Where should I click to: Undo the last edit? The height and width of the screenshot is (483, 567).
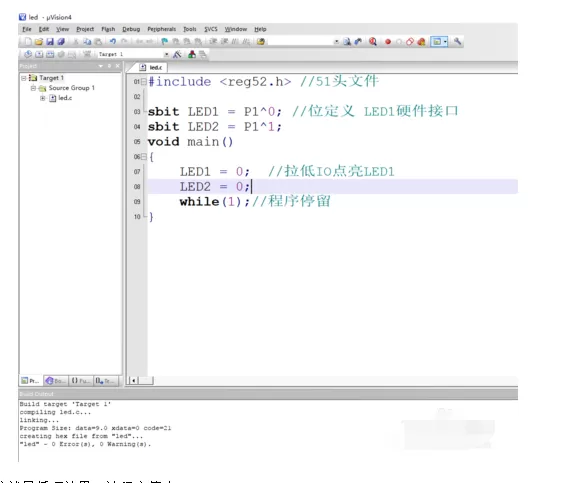[113, 41]
